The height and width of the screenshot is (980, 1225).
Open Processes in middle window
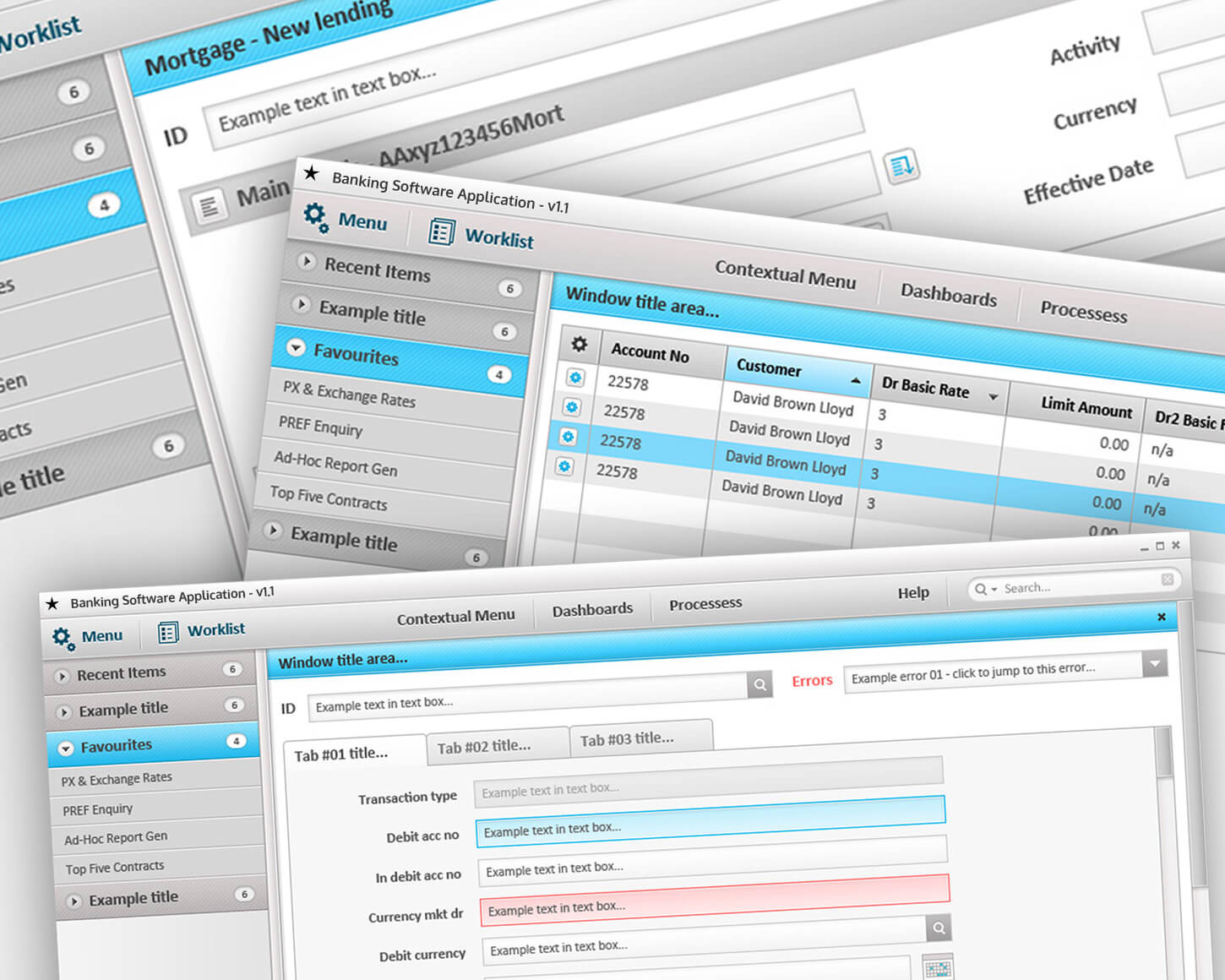click(1084, 311)
